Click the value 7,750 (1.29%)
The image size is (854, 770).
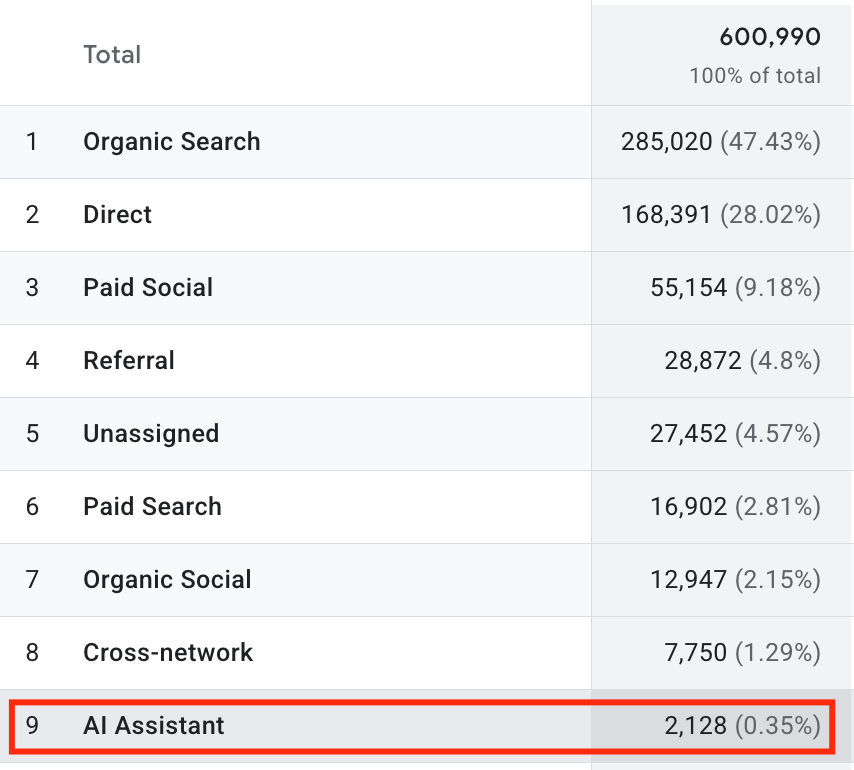pos(742,652)
